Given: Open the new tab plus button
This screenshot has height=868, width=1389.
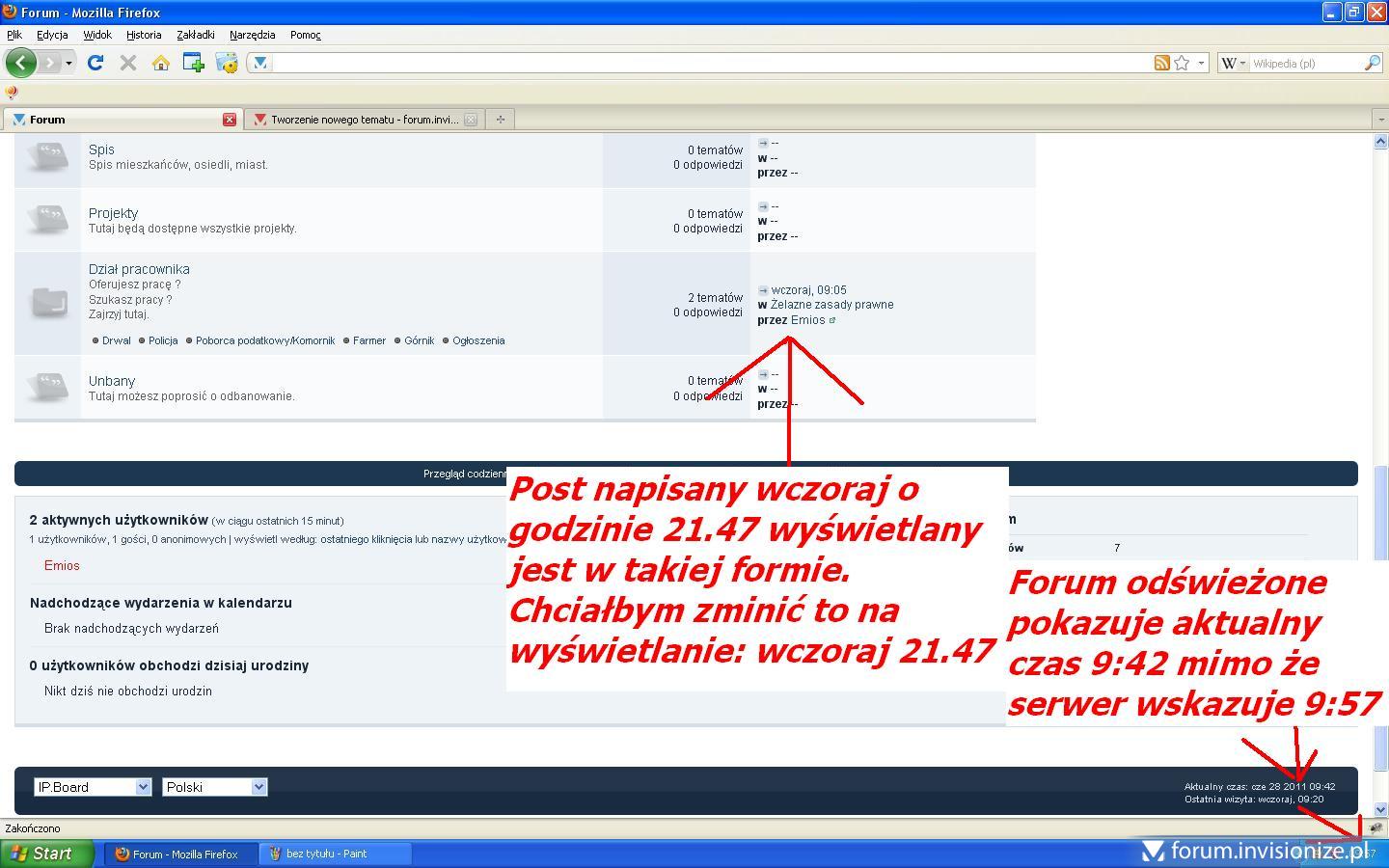Looking at the screenshot, I should tap(500, 120).
